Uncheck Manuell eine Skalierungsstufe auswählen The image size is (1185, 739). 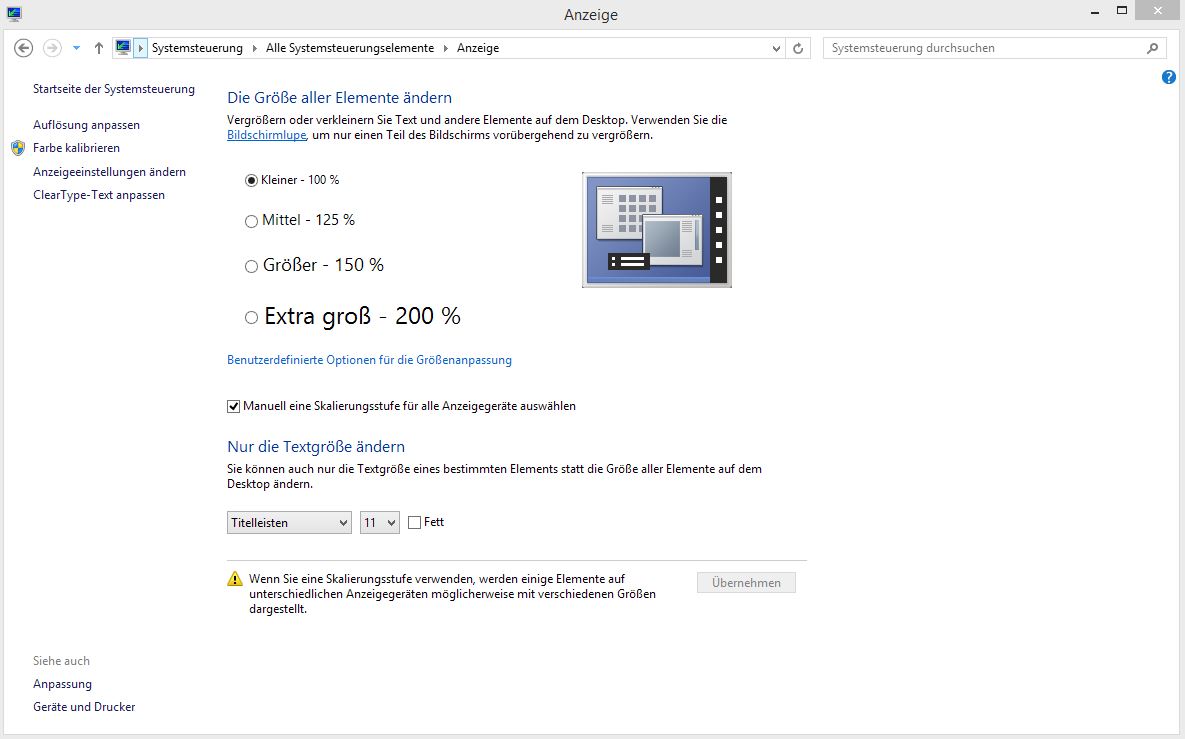234,407
